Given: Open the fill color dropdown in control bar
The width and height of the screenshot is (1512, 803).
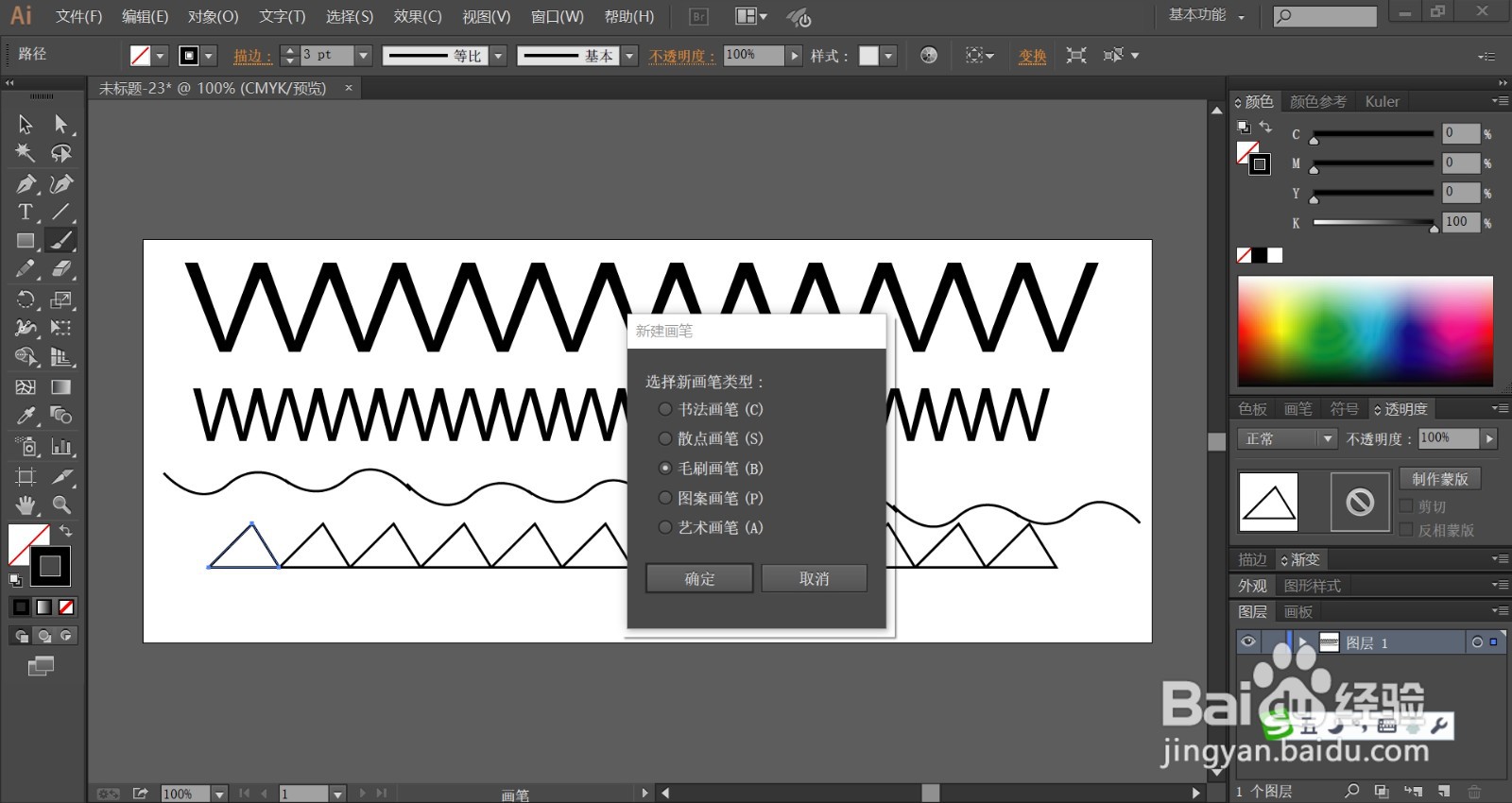Looking at the screenshot, I should click(160, 56).
